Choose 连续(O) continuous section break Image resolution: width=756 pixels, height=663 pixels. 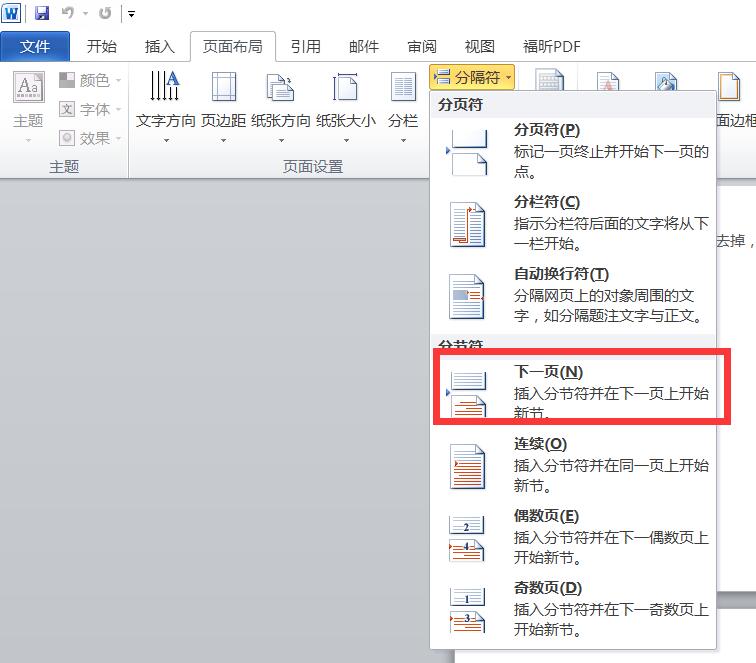click(x=573, y=465)
